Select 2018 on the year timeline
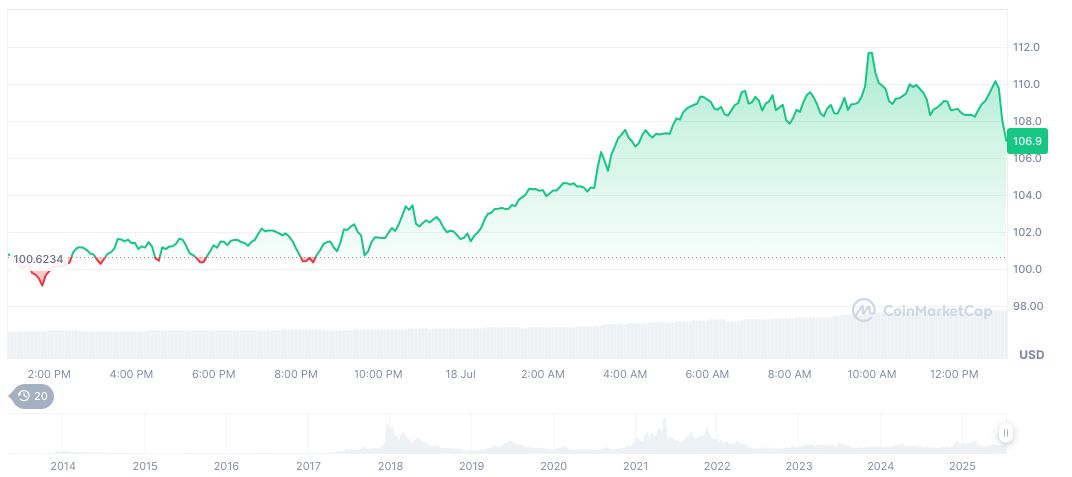Viewport: 1072px width, 477px height. [390, 466]
